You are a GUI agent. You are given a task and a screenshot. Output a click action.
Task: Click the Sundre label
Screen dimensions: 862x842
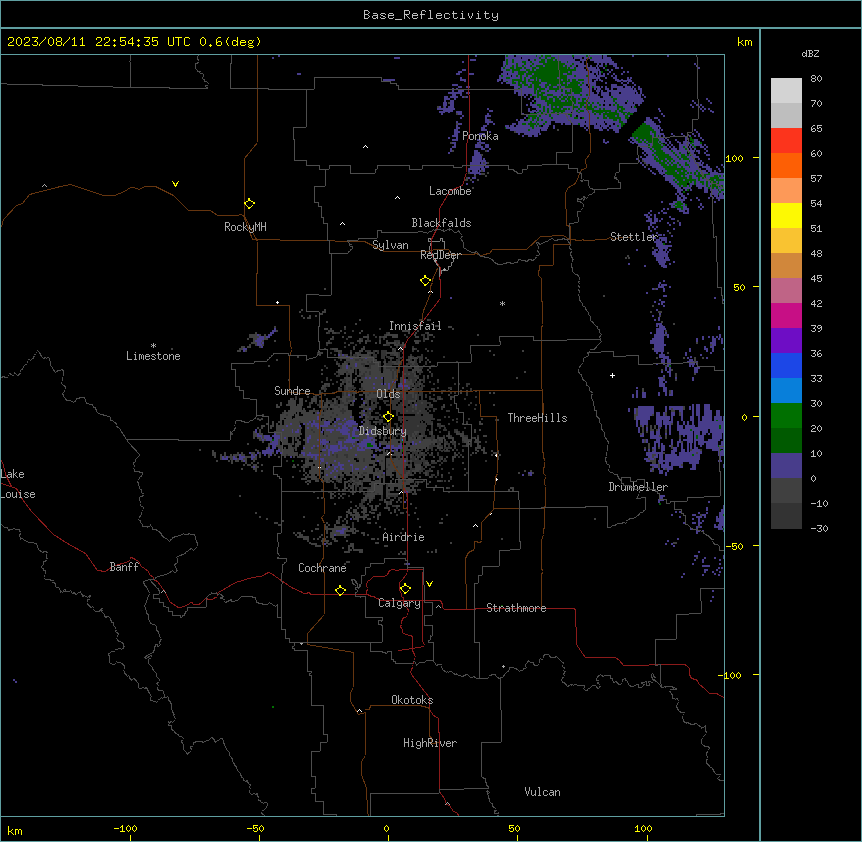point(292,391)
